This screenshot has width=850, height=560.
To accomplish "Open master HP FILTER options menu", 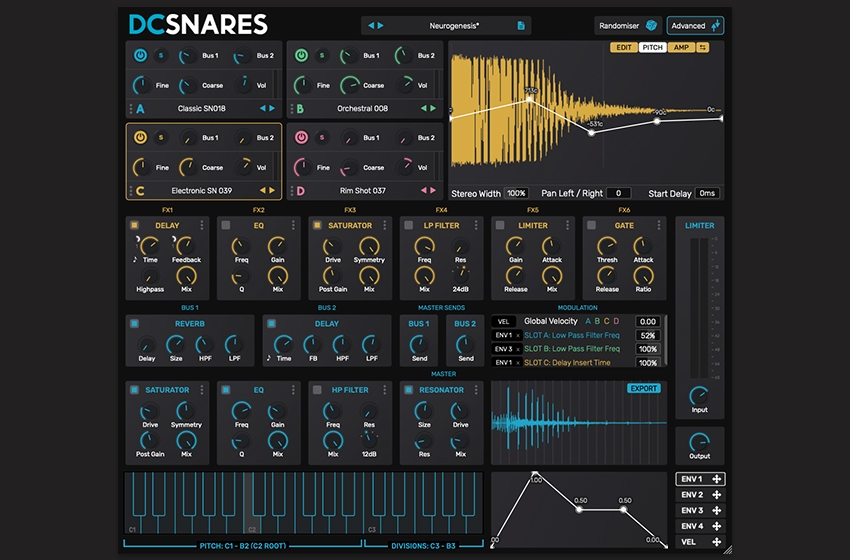I will tap(384, 390).
